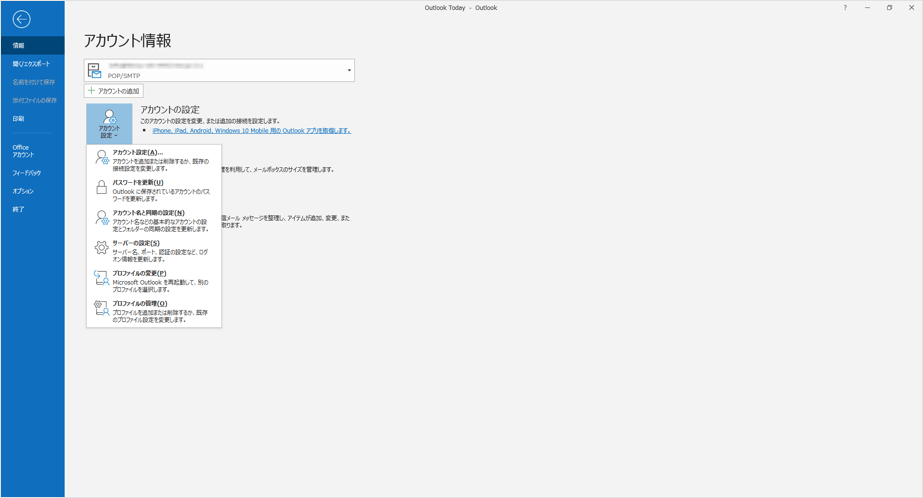The width and height of the screenshot is (923, 498).
Task: Click the プロファイルの管理 icon
Action: [101, 309]
